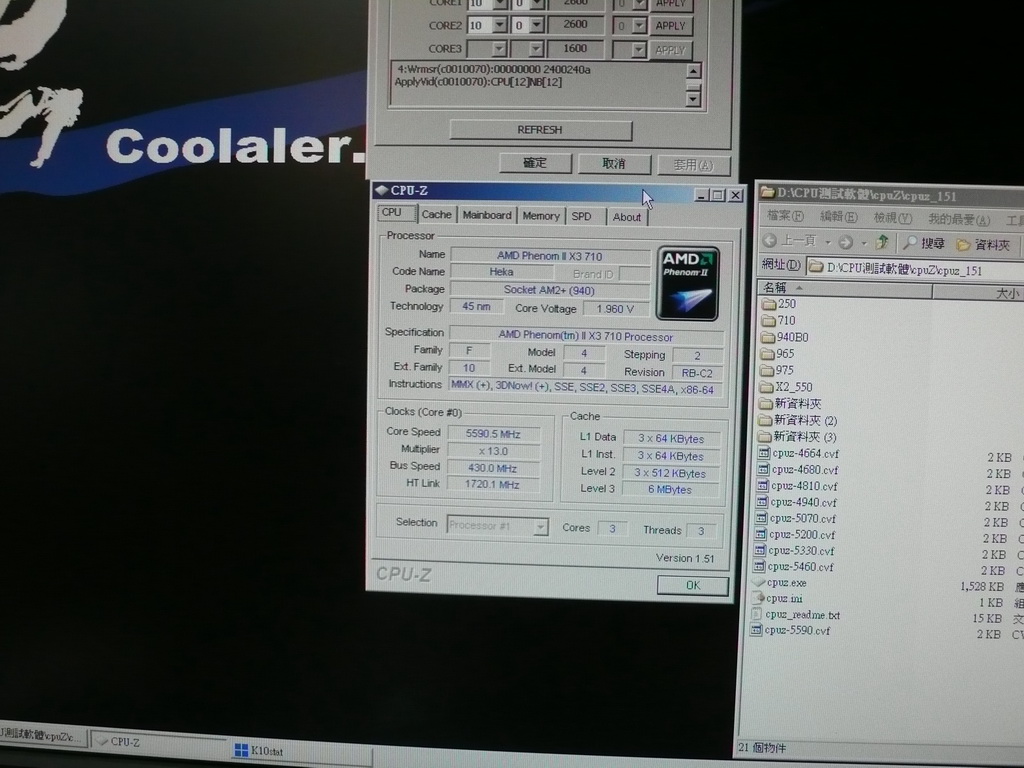Switch to the Memory tab in CPU-Z
1024x768 pixels.
click(541, 216)
